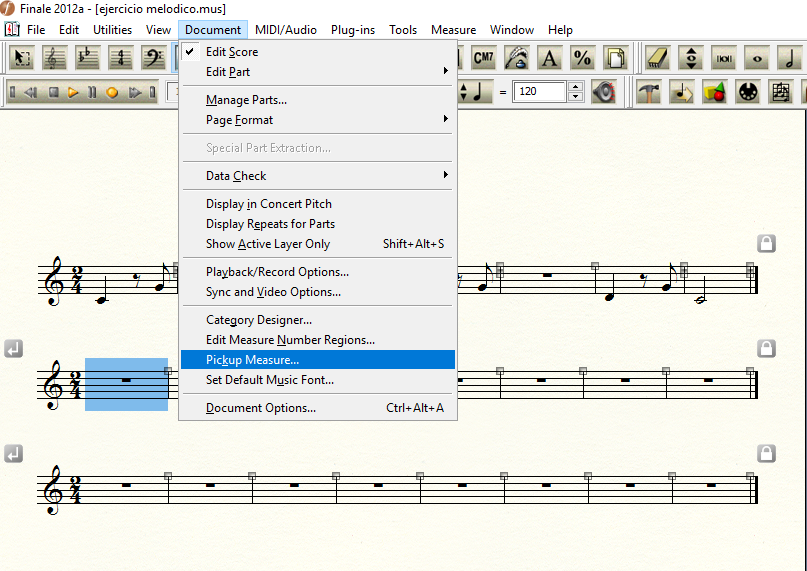This screenshot has height=571, width=807.
Task: Choose Pickup Measure from the Document menu
Action: [252, 360]
